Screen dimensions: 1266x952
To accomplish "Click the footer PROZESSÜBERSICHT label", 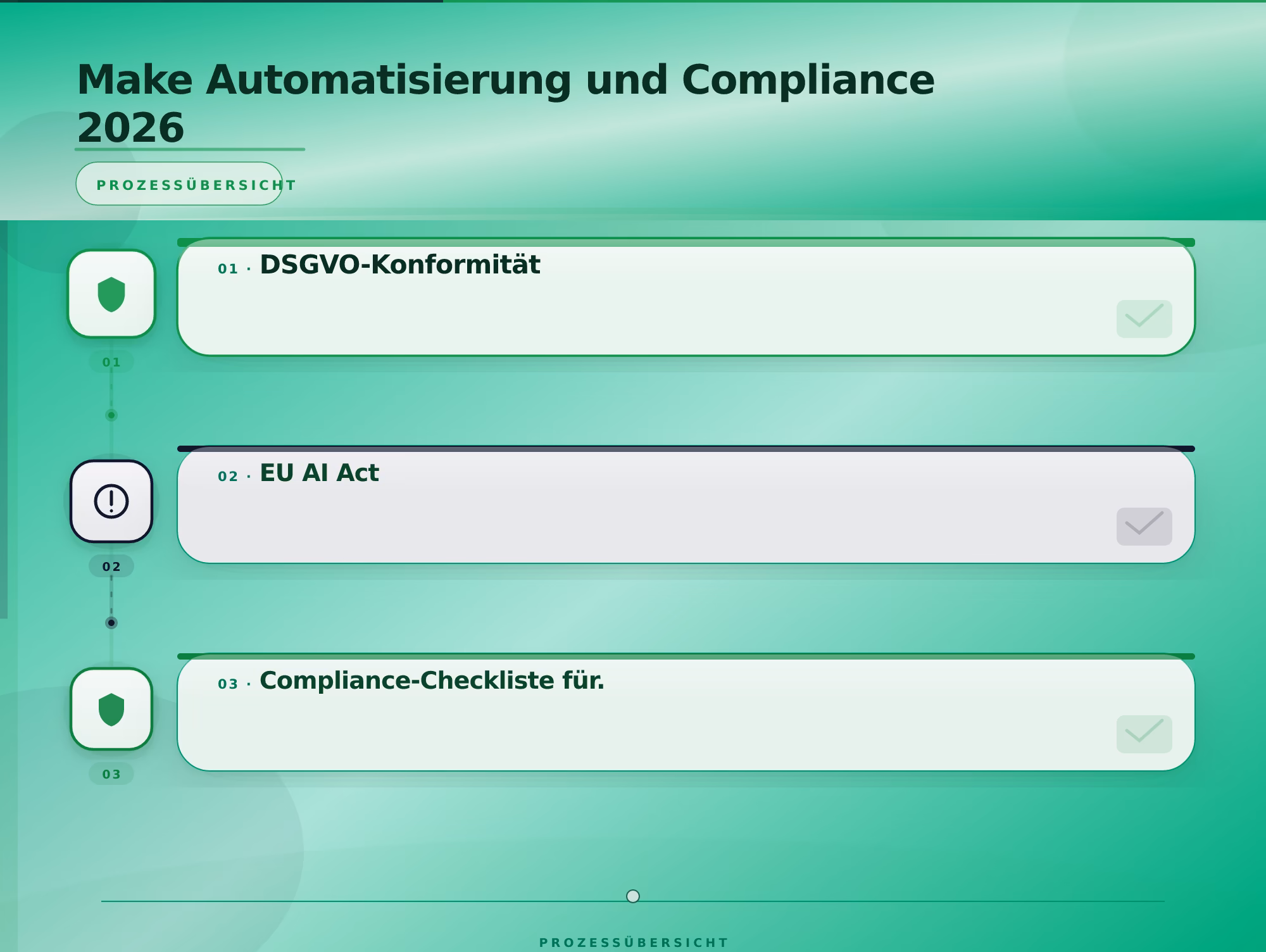I will click(x=633, y=943).
